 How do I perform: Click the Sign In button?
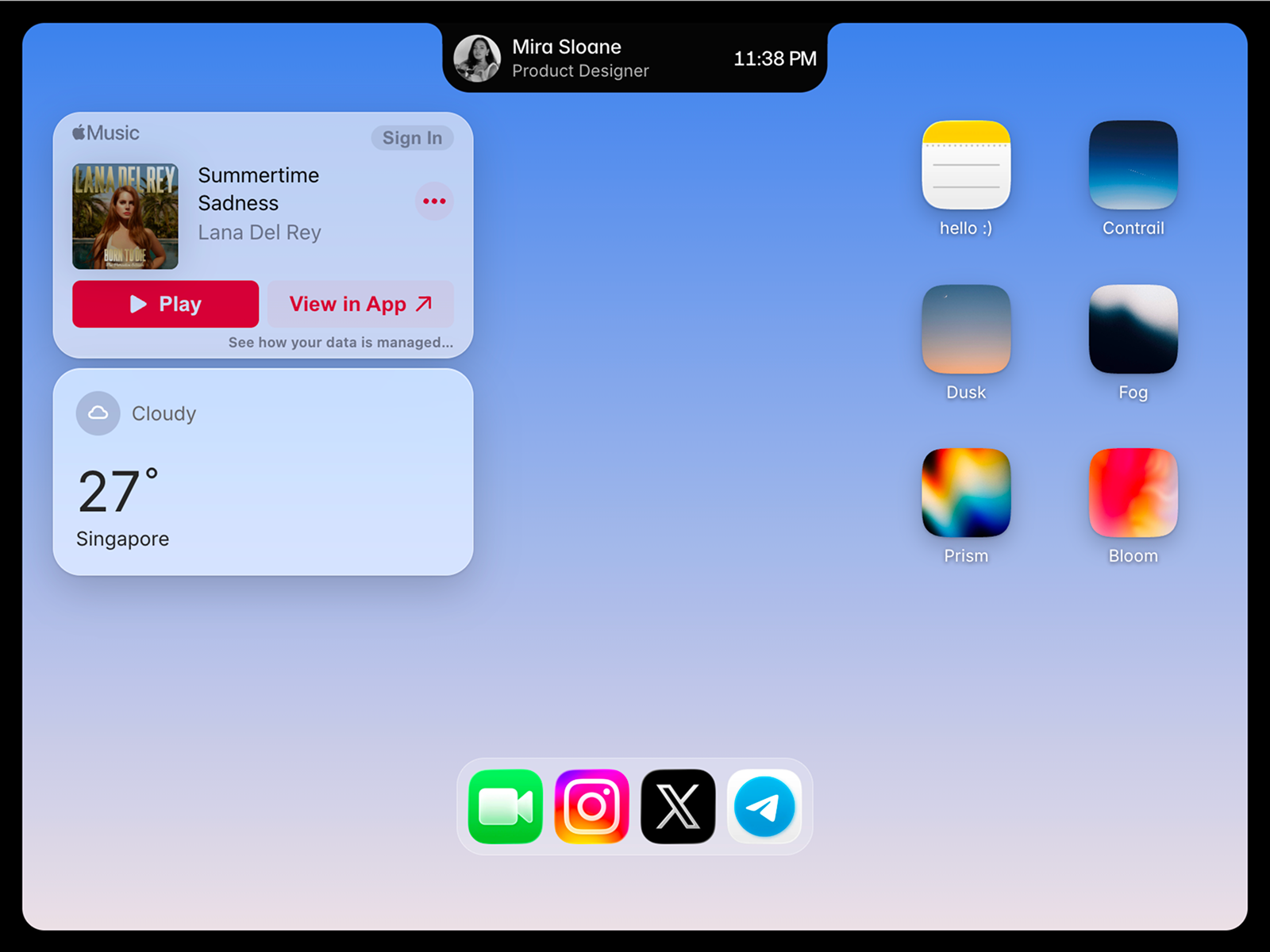point(412,138)
